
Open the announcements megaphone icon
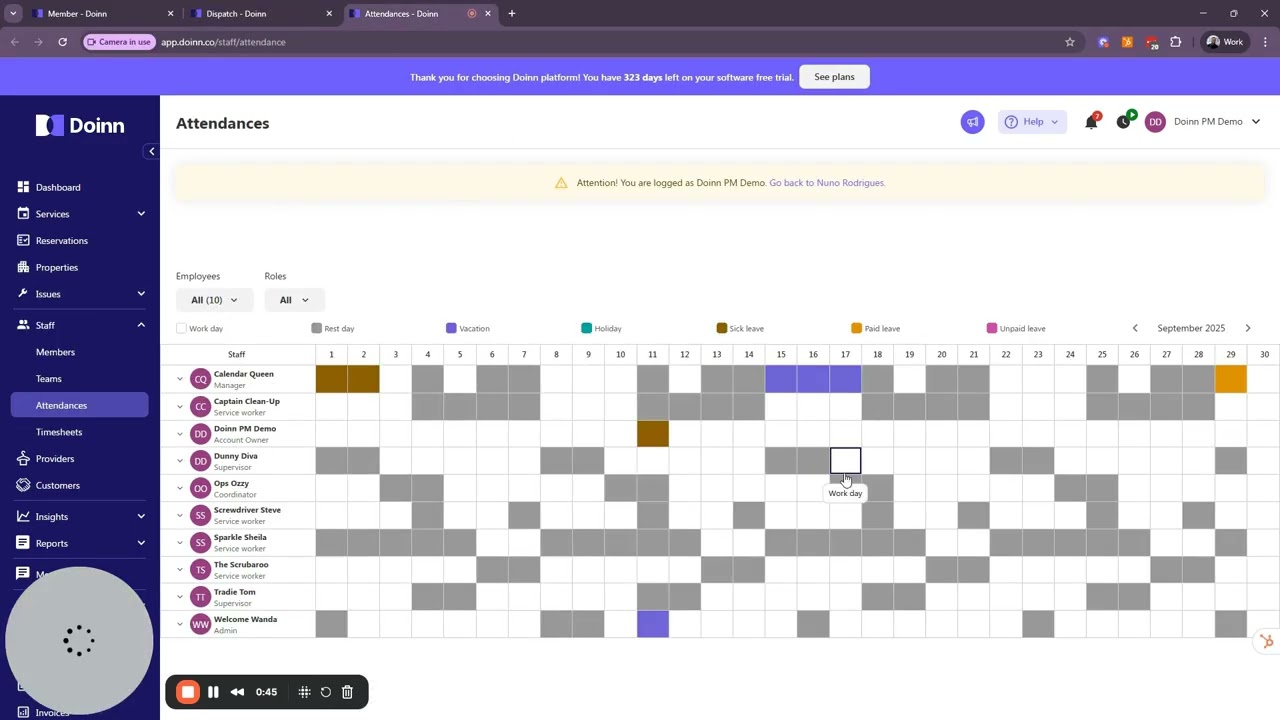coord(972,122)
